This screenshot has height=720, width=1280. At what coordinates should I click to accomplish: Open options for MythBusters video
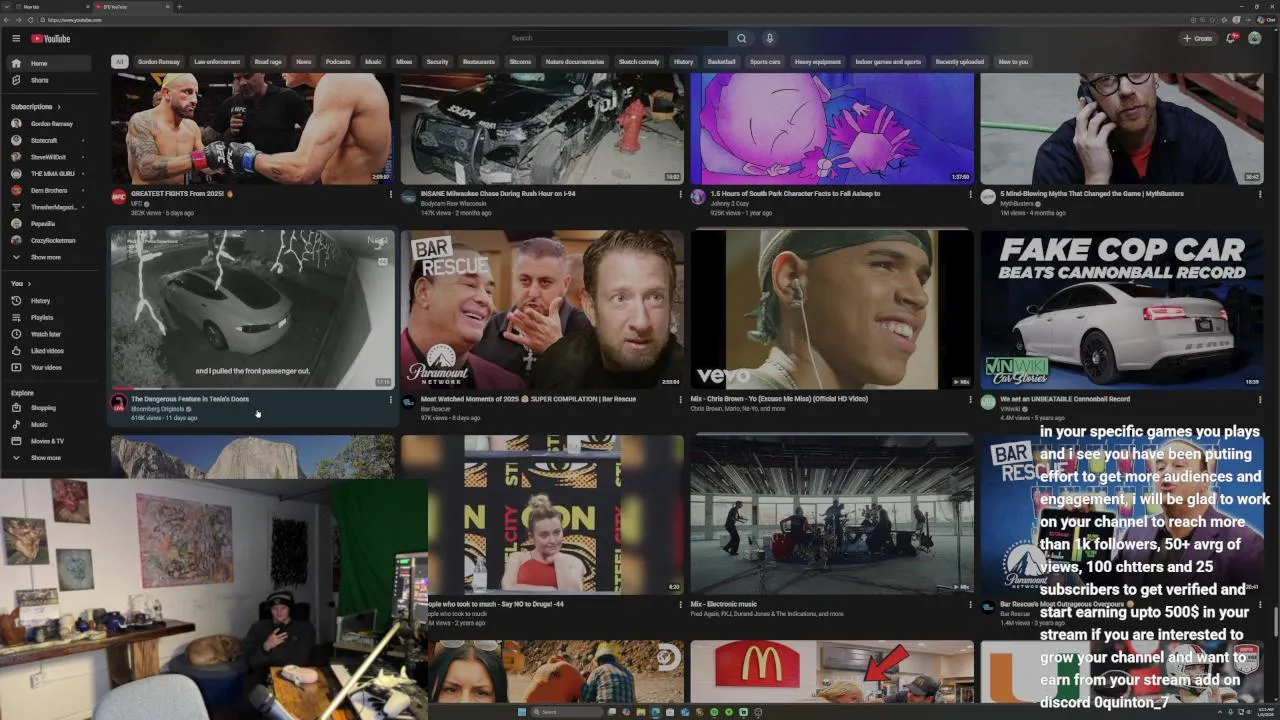(1260, 194)
